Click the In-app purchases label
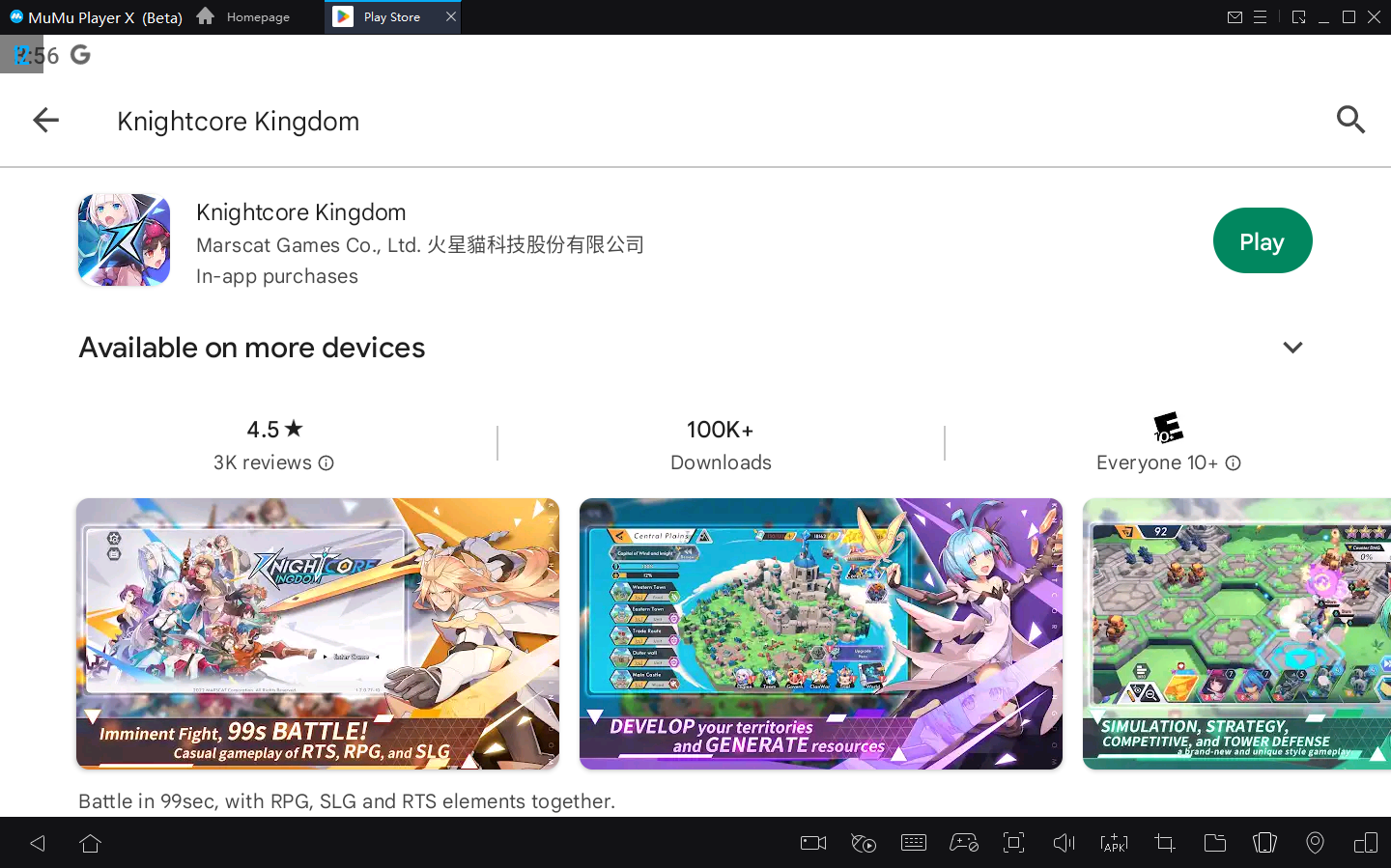The image size is (1391, 868). point(277,276)
